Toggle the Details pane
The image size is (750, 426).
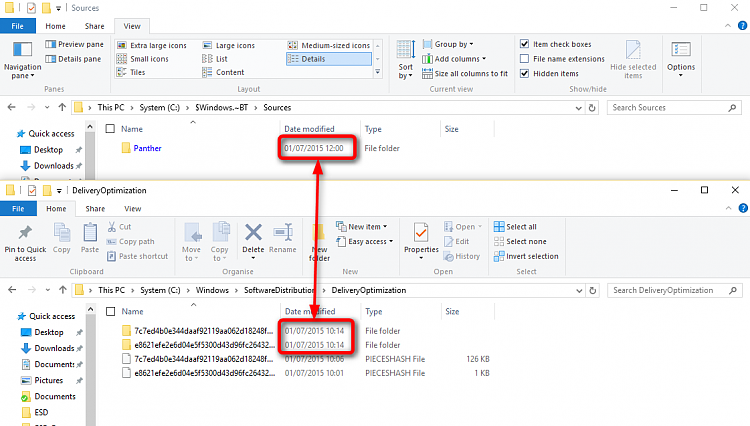pyautogui.click(x=73, y=59)
